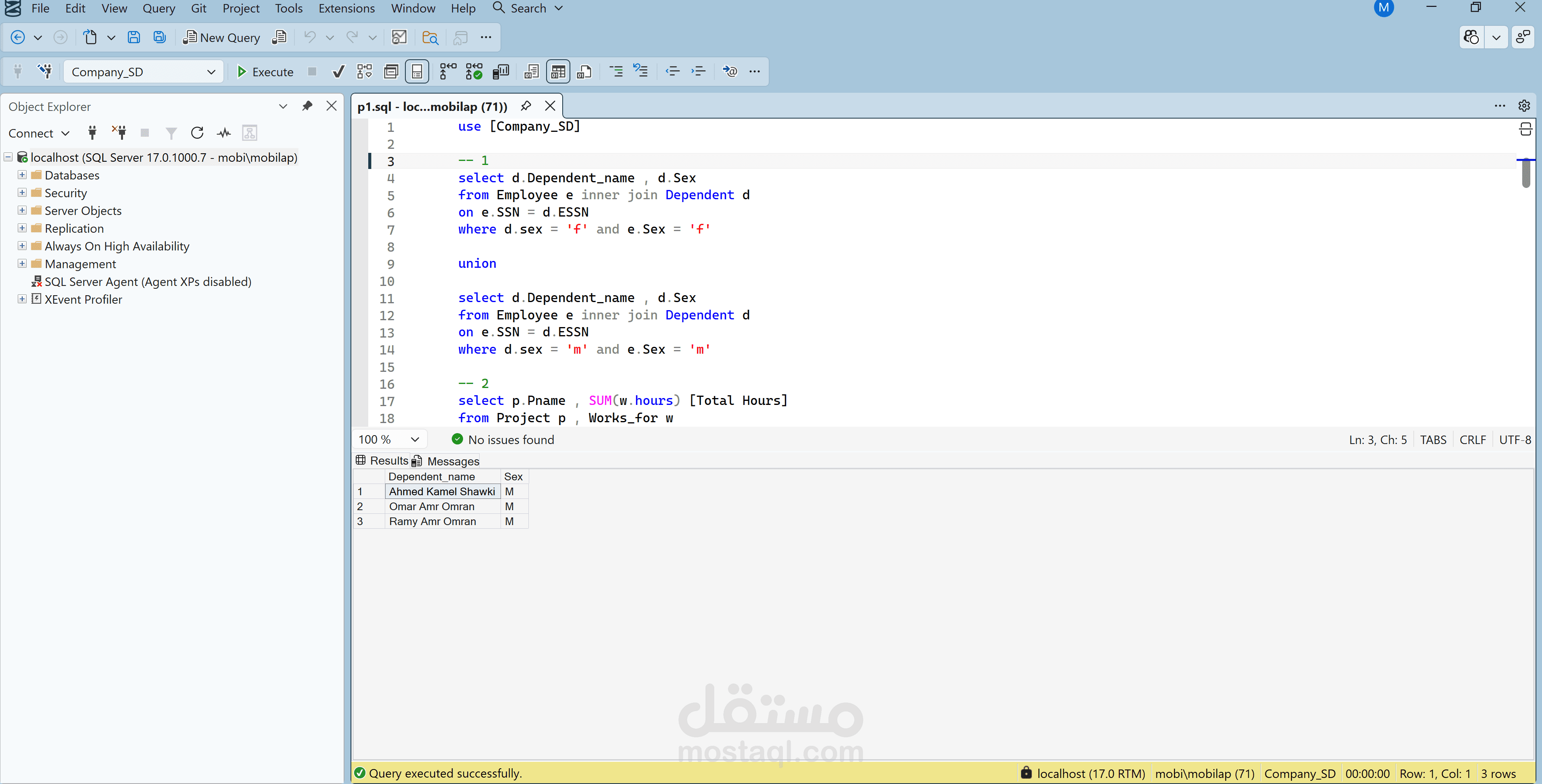The height and width of the screenshot is (784, 1542).
Task: Select the p1.sql document tab
Action: click(432, 106)
